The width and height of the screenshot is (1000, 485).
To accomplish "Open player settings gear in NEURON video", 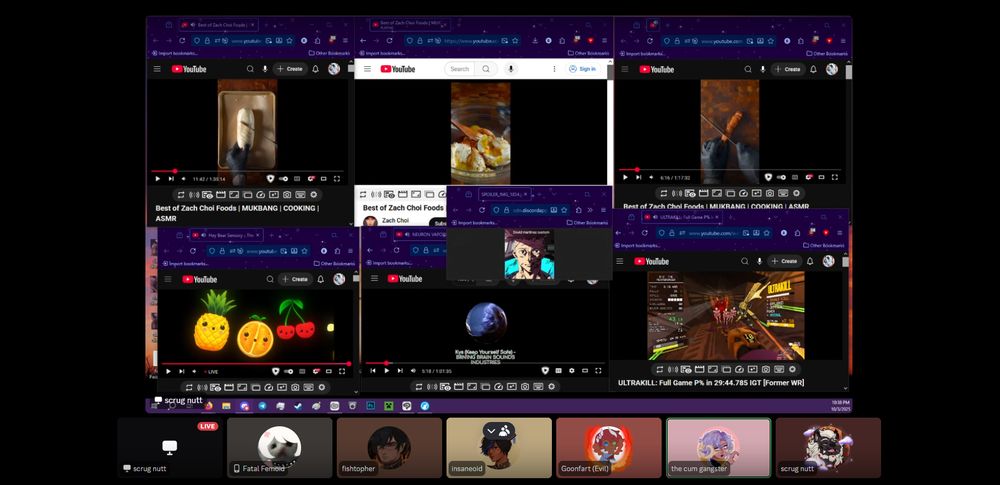I will click(x=571, y=370).
